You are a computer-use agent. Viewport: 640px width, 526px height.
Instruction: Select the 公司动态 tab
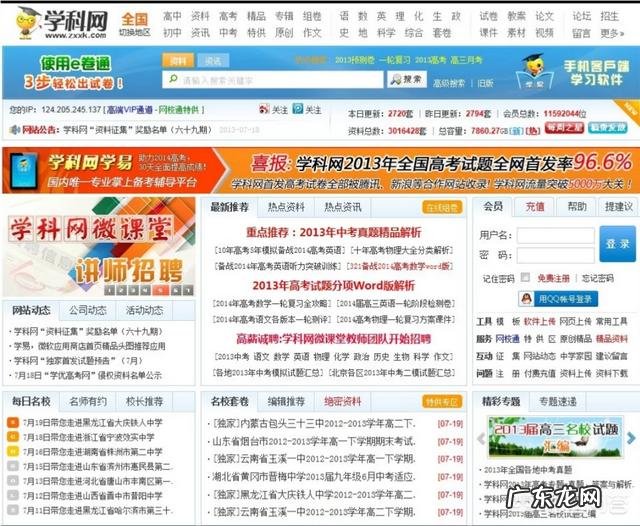coord(87,311)
